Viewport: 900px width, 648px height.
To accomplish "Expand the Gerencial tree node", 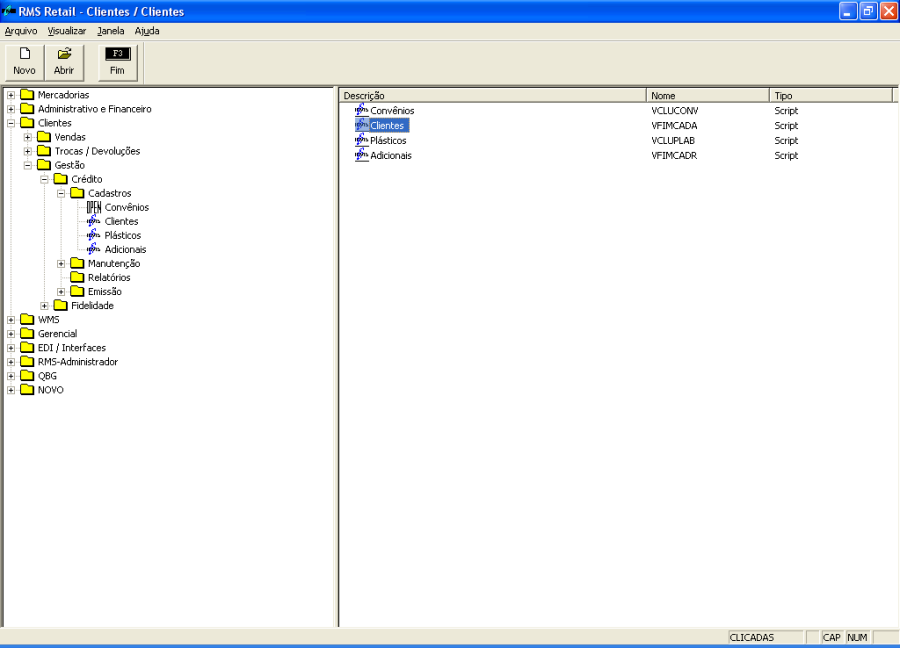I will (x=11, y=334).
